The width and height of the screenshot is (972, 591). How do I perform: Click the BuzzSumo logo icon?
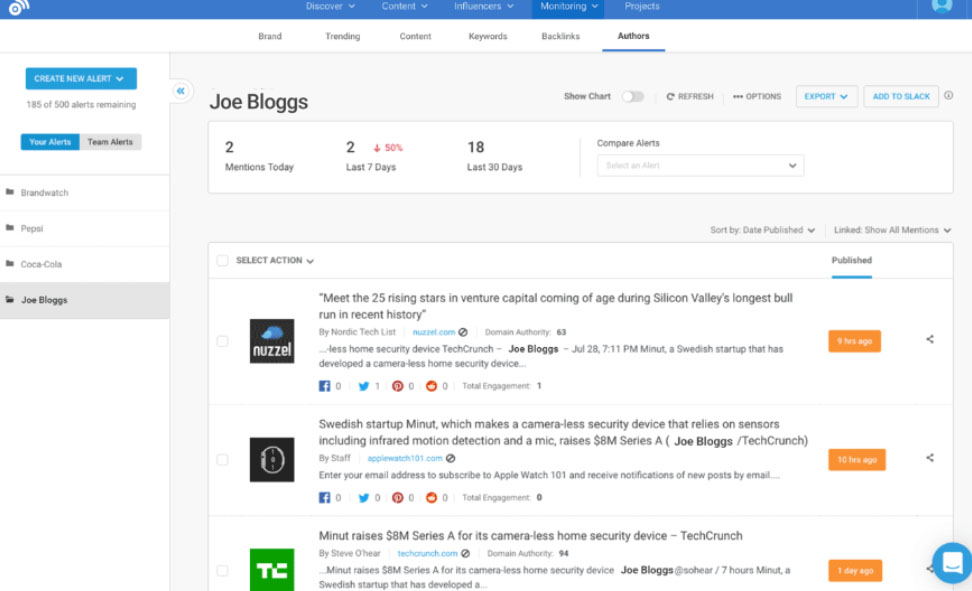click(19, 7)
